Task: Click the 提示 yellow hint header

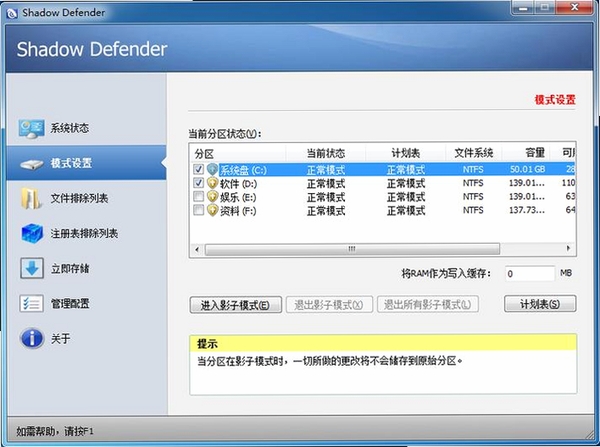Action: [x=383, y=343]
